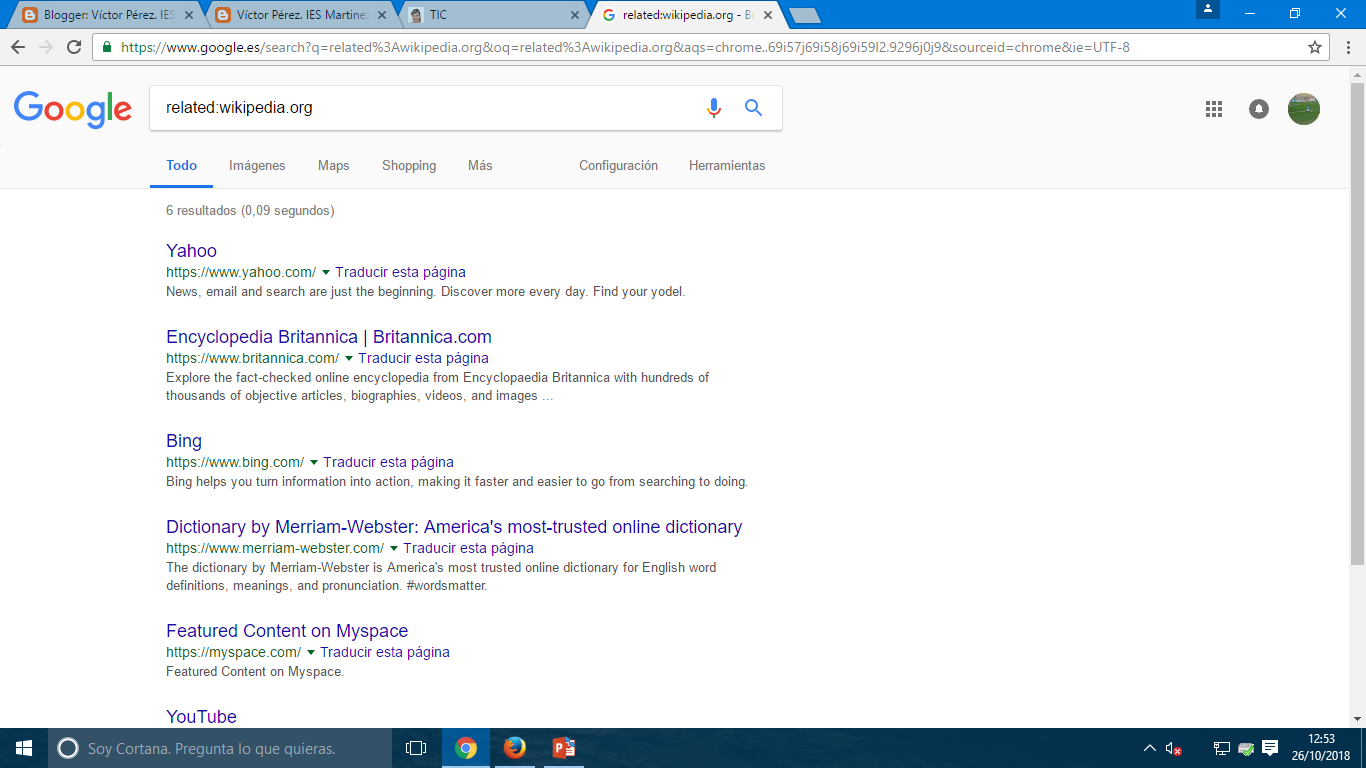Open the YouTube result link
This screenshot has width=1366, height=768.
click(201, 717)
